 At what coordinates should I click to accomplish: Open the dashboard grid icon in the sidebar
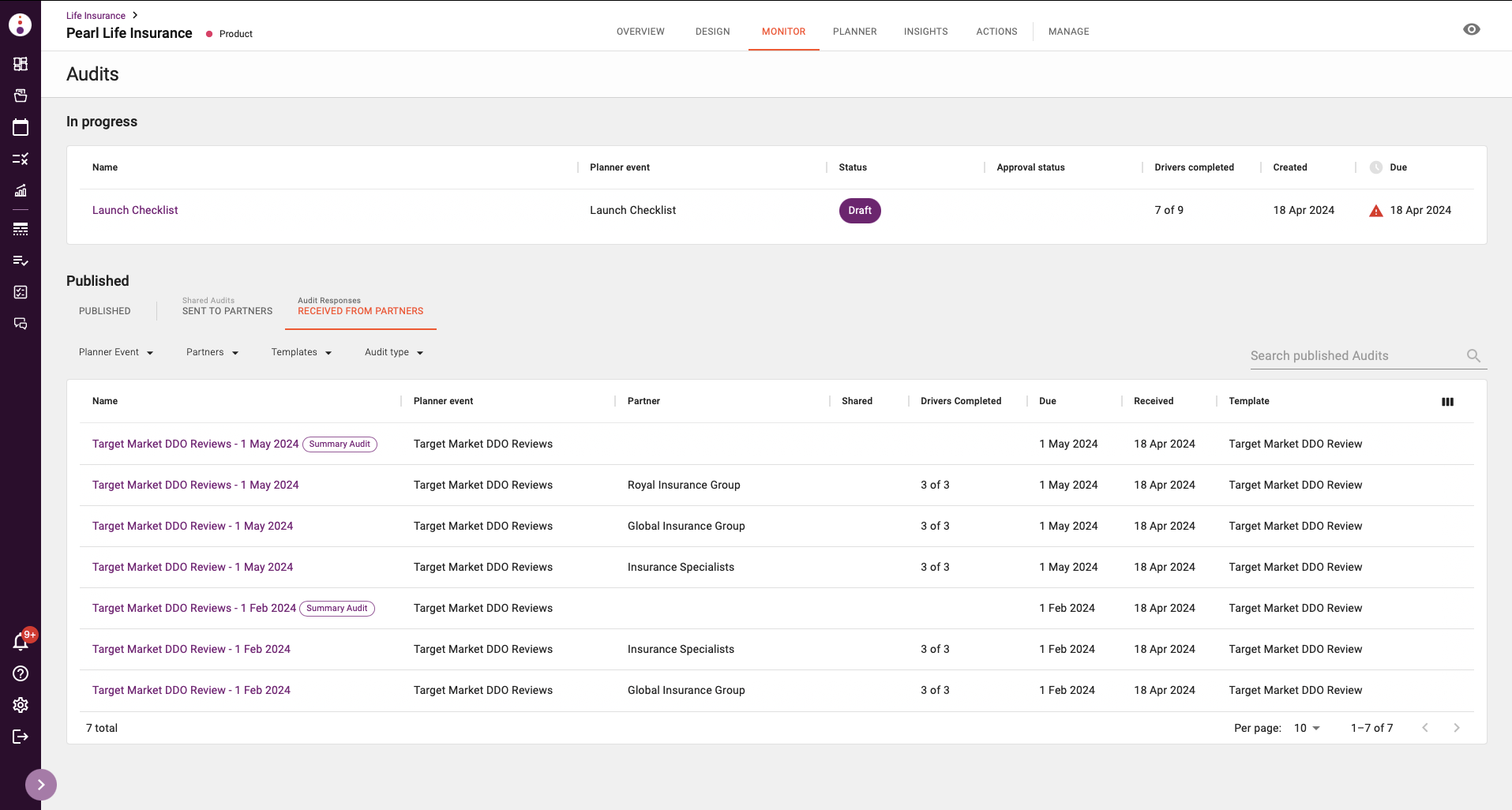point(21,64)
